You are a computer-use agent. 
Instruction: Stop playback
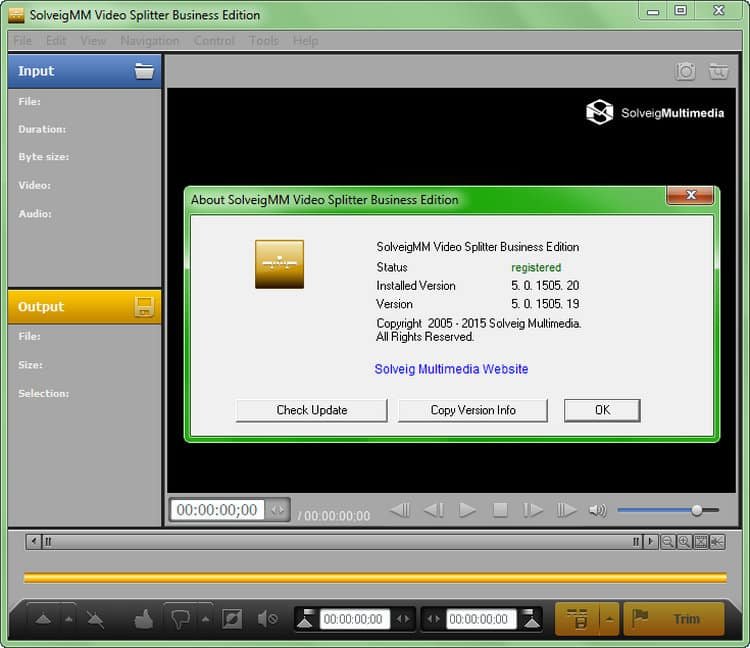coord(500,510)
